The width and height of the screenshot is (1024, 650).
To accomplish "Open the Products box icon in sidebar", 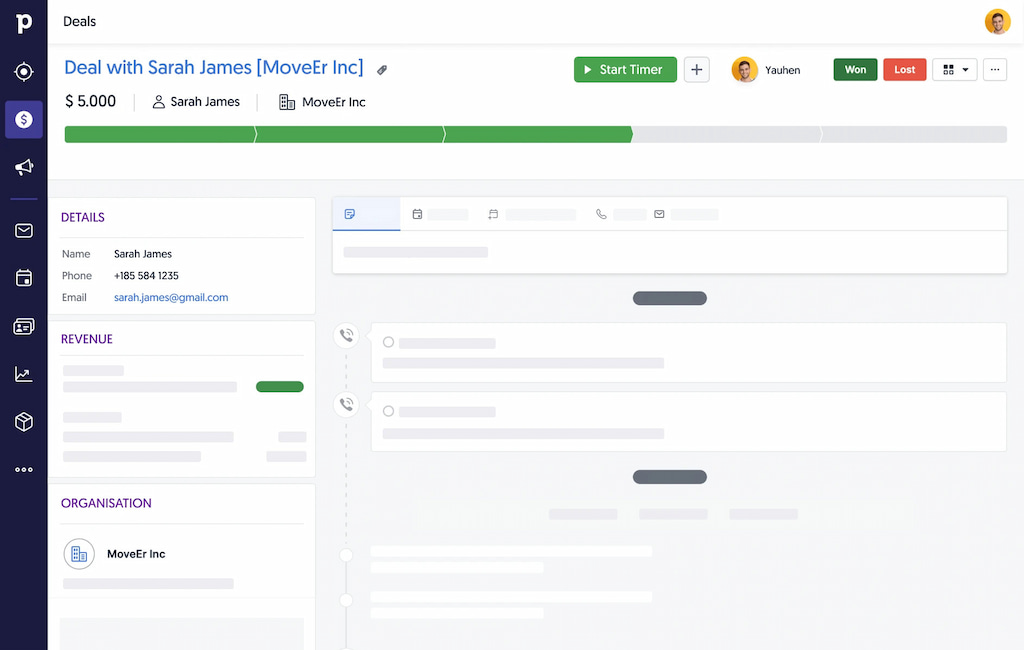I will point(23,421).
